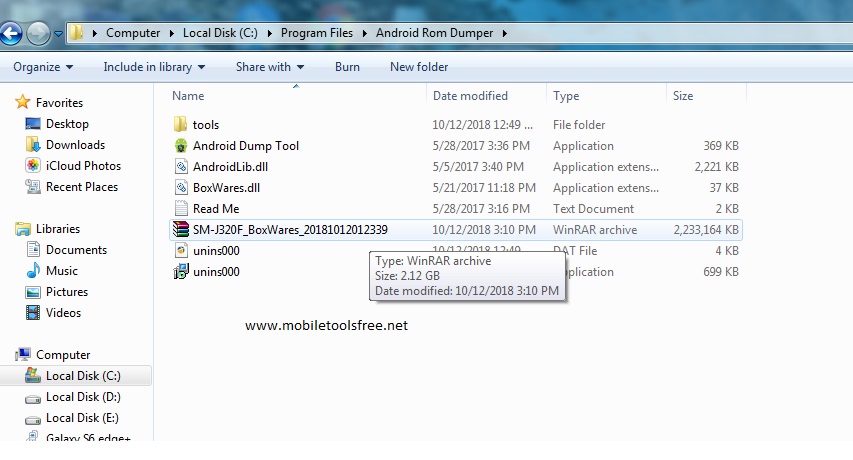Open Local Disk (E:) in navigation pane
This screenshot has height=460, width=853.
(82, 418)
